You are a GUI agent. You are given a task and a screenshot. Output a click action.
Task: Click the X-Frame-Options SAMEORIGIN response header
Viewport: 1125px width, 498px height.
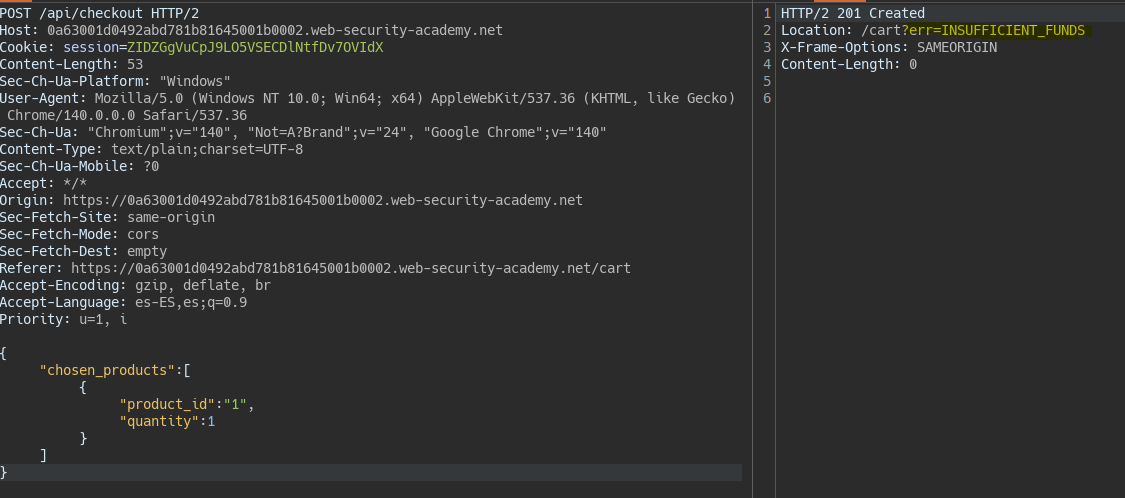click(889, 47)
